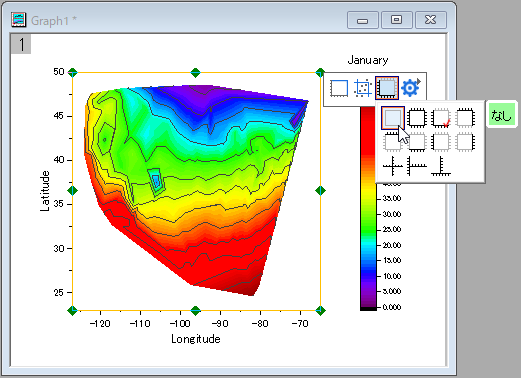
Task: Choose the centered crossing axes layout
Action: (x=393, y=166)
